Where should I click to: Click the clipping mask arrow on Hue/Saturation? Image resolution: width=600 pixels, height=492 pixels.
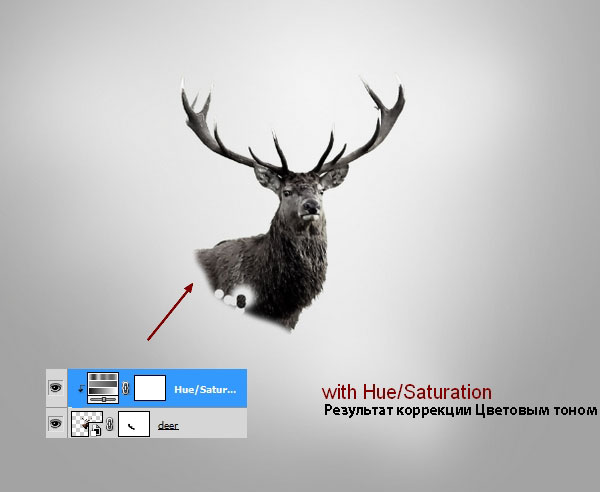(x=81, y=389)
